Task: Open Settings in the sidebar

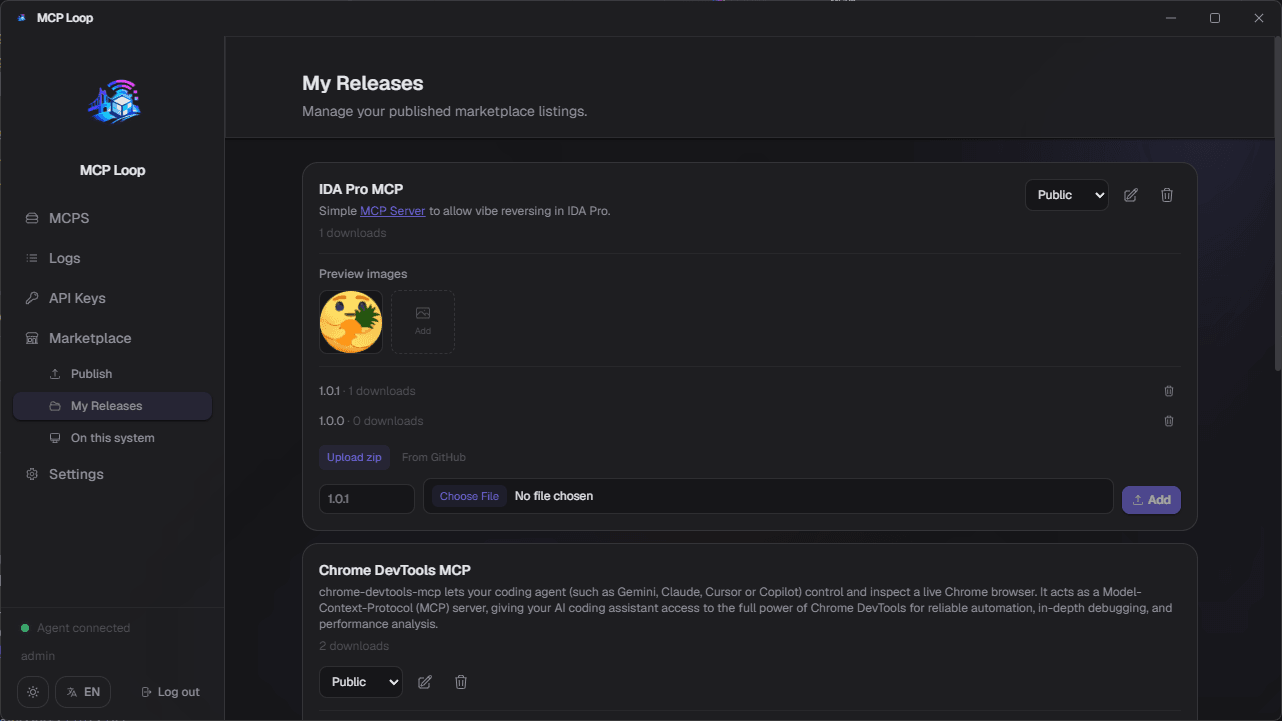Action: click(x=112, y=474)
